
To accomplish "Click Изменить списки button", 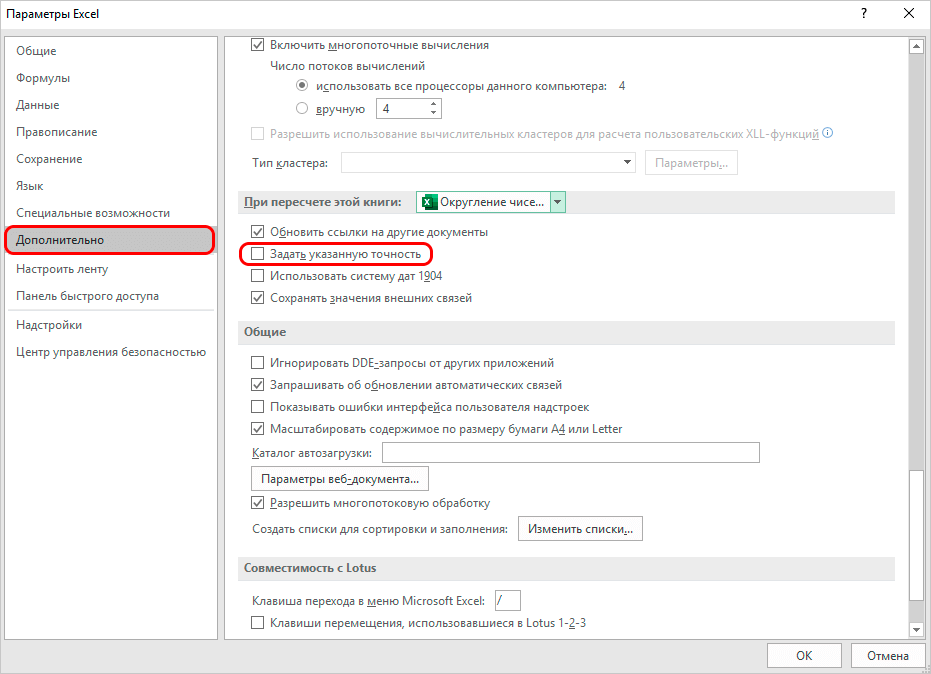I will click(580, 529).
